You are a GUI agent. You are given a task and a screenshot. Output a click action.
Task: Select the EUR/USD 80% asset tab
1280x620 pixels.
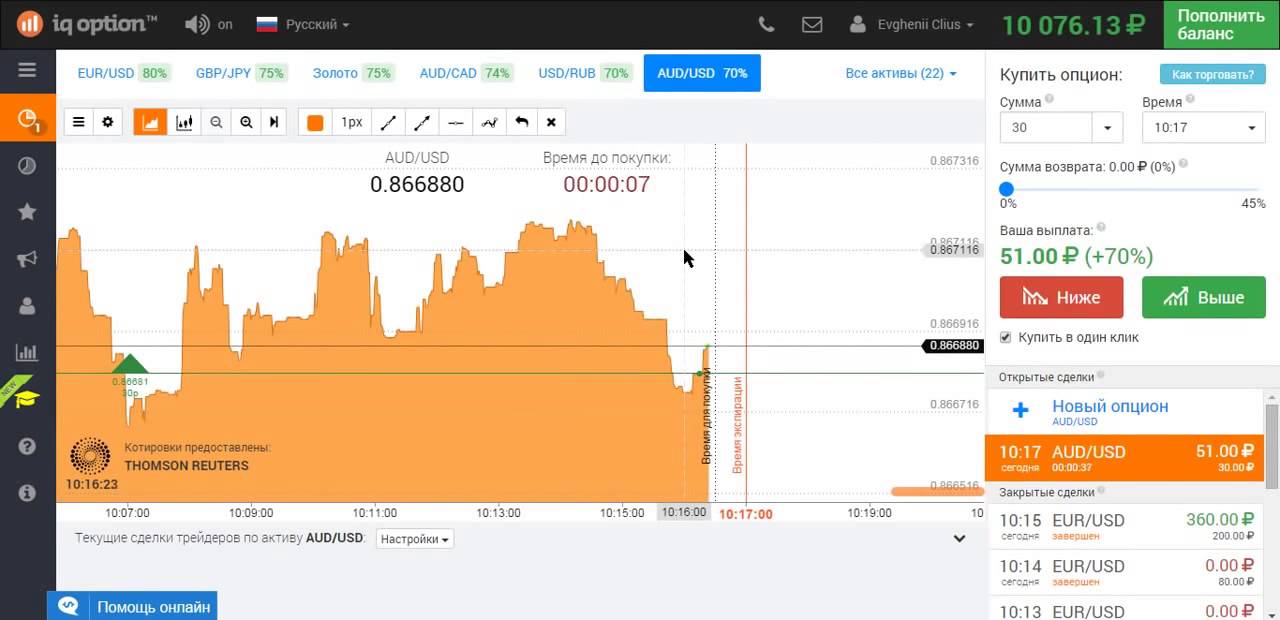pyautogui.click(x=123, y=73)
